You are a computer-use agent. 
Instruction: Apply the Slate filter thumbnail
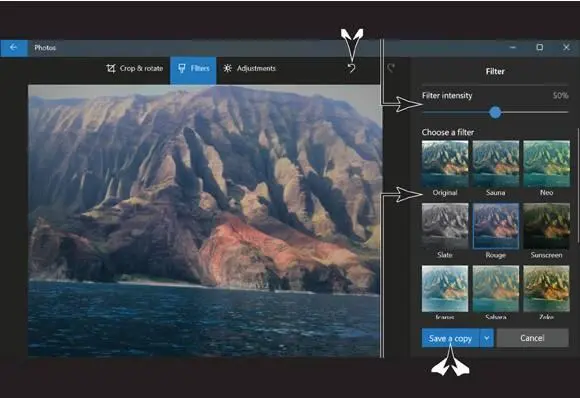click(x=445, y=226)
